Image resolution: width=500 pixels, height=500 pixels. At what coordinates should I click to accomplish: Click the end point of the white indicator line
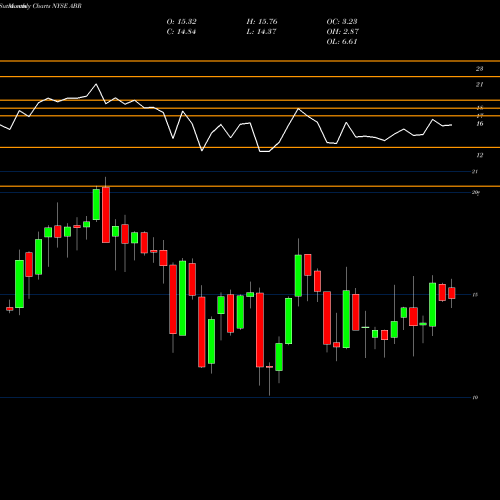(x=452, y=125)
